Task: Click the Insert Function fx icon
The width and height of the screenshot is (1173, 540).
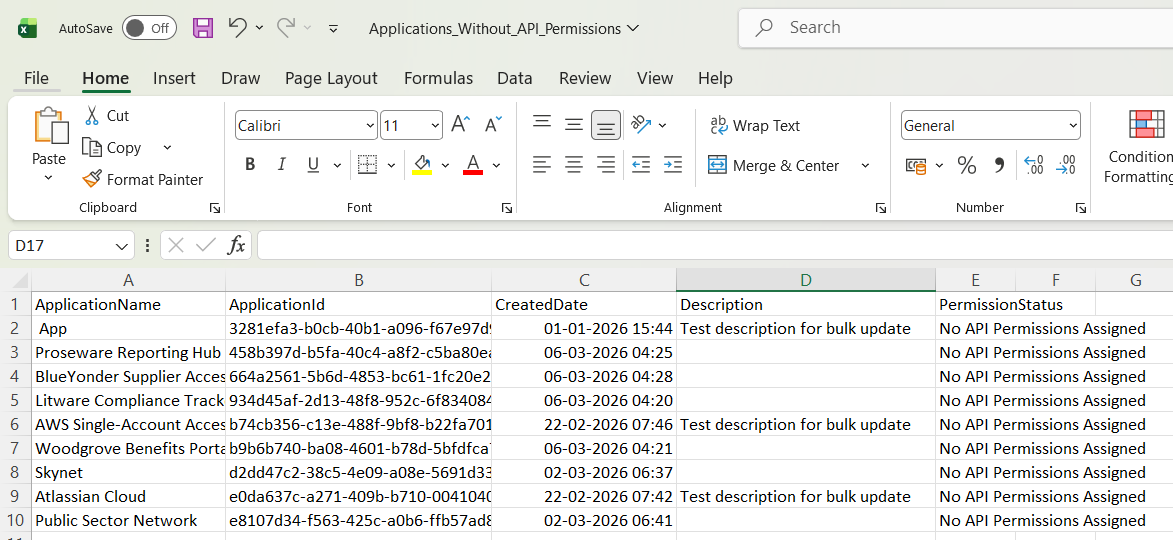Action: [236, 245]
